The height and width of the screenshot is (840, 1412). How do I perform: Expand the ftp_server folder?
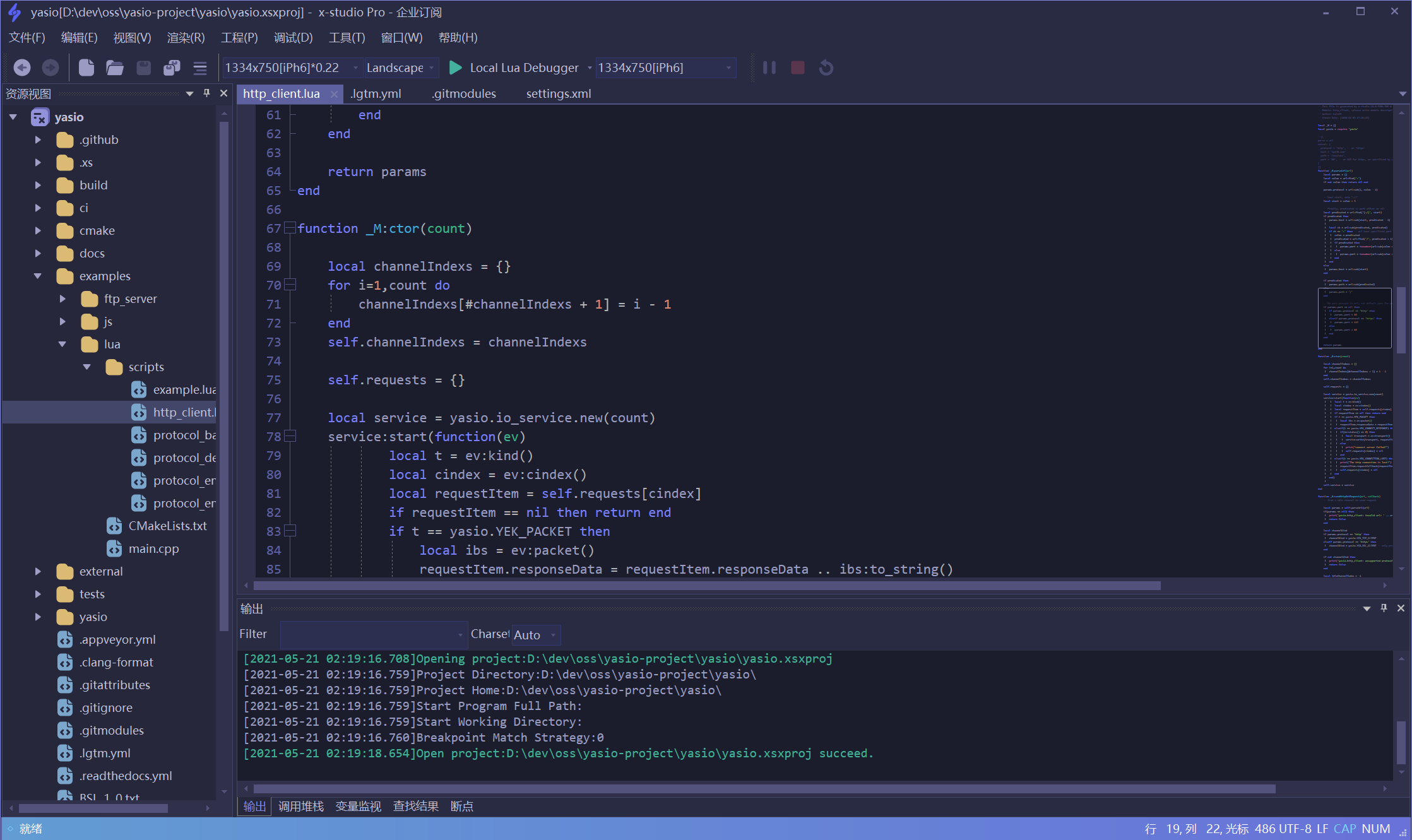pyautogui.click(x=62, y=299)
